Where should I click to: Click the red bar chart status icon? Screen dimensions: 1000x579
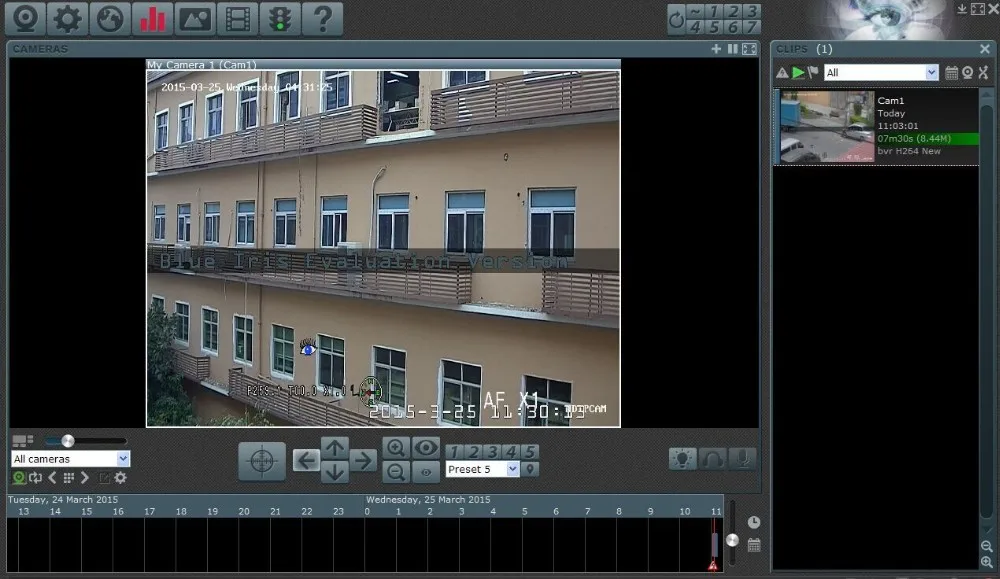click(x=152, y=18)
